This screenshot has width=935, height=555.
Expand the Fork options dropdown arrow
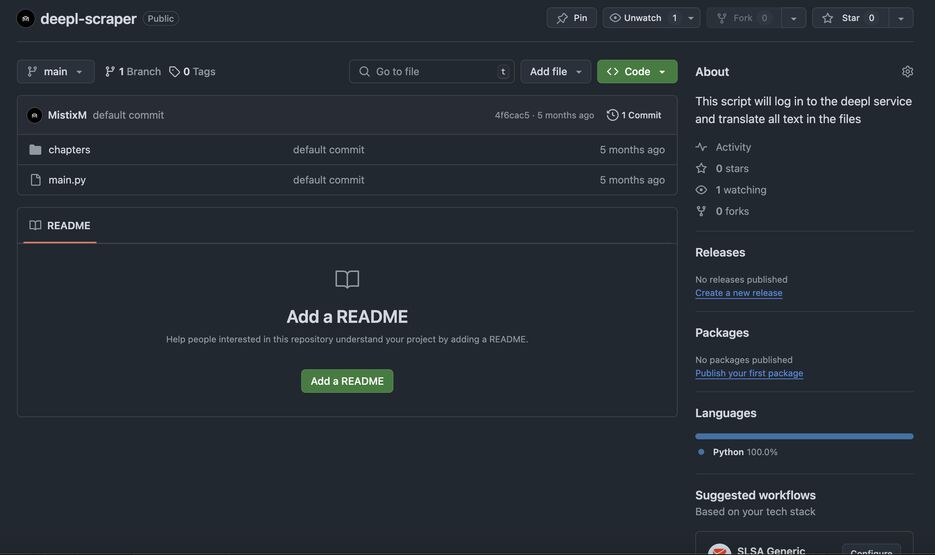[x=794, y=18]
